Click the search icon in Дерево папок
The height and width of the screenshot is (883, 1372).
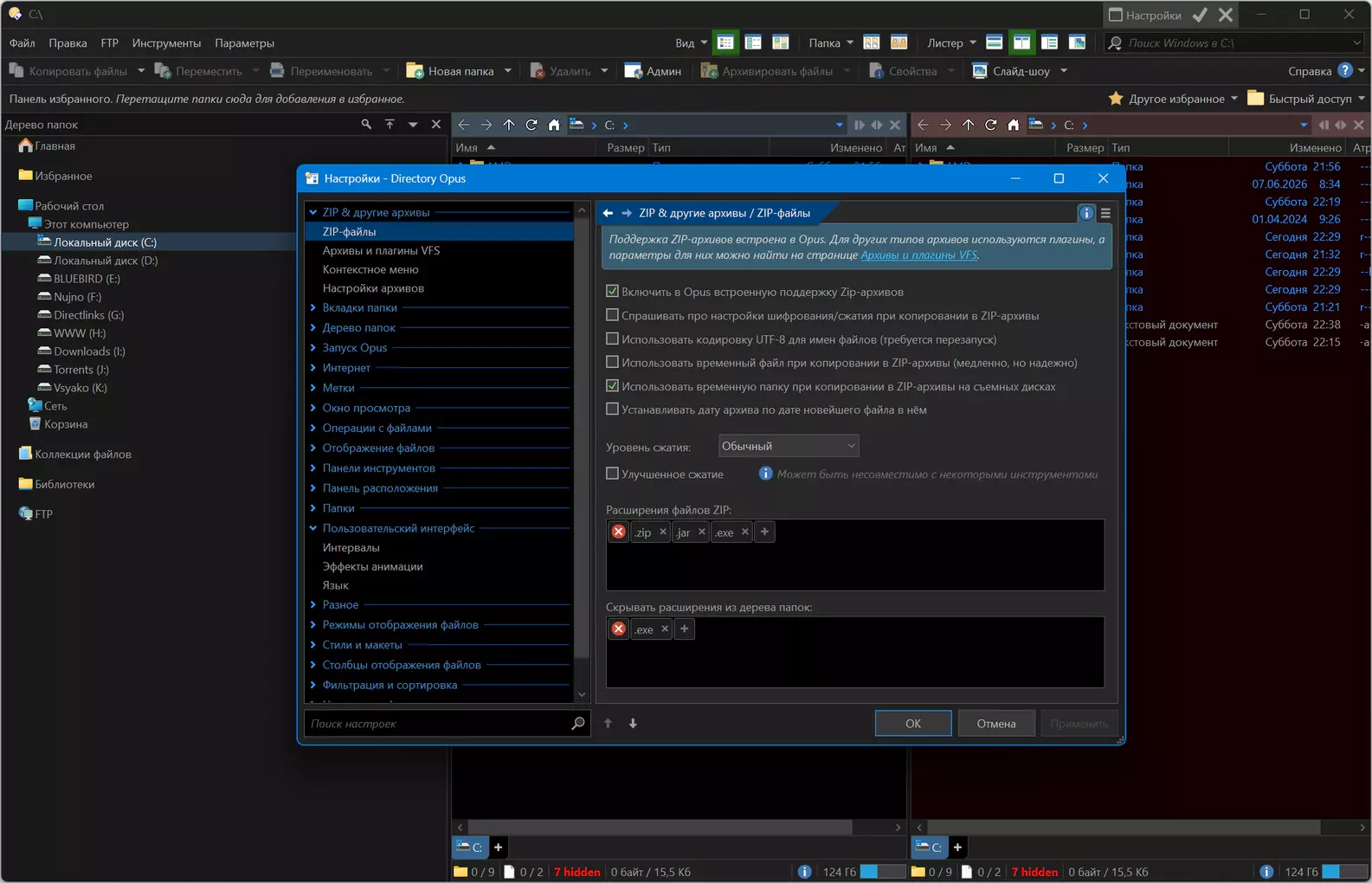coord(366,125)
